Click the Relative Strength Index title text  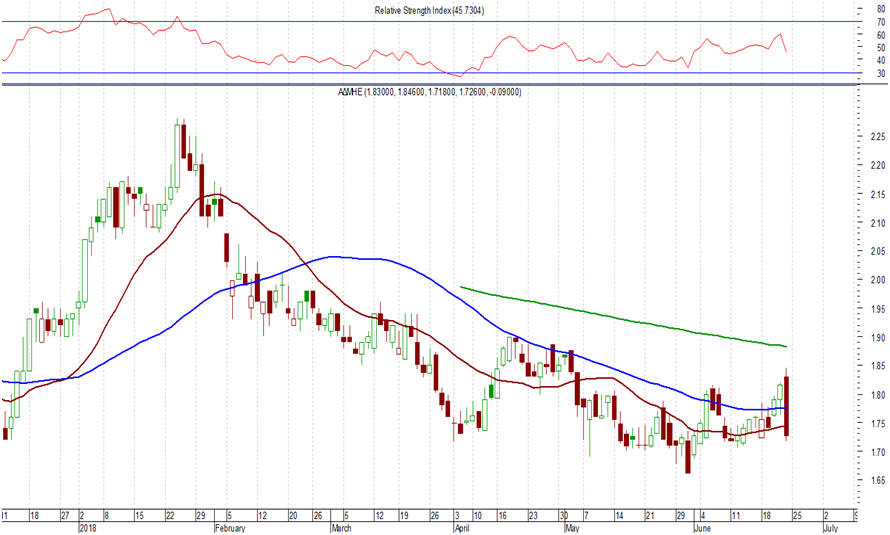[x=429, y=10]
